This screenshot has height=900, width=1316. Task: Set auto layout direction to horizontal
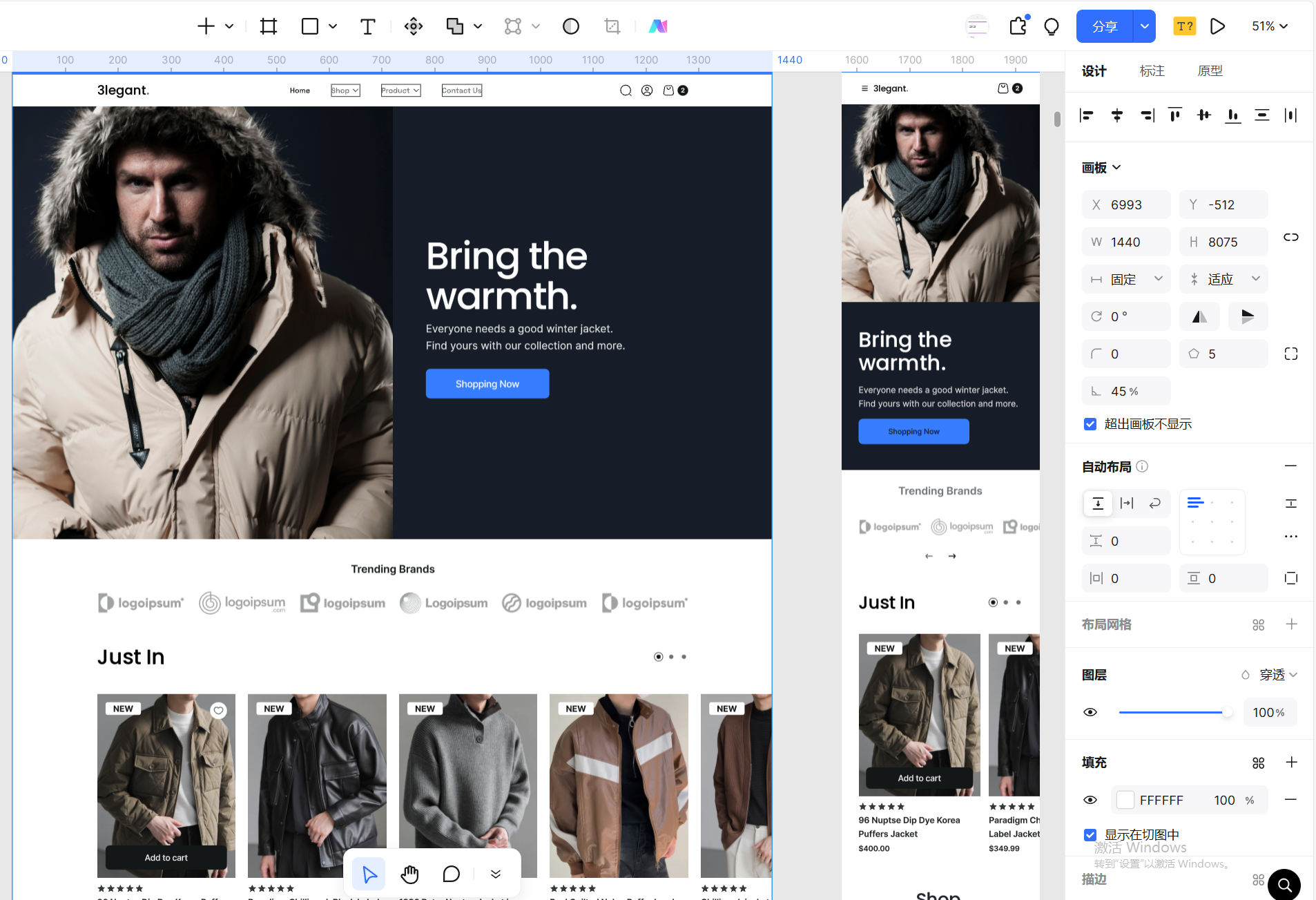click(1127, 503)
